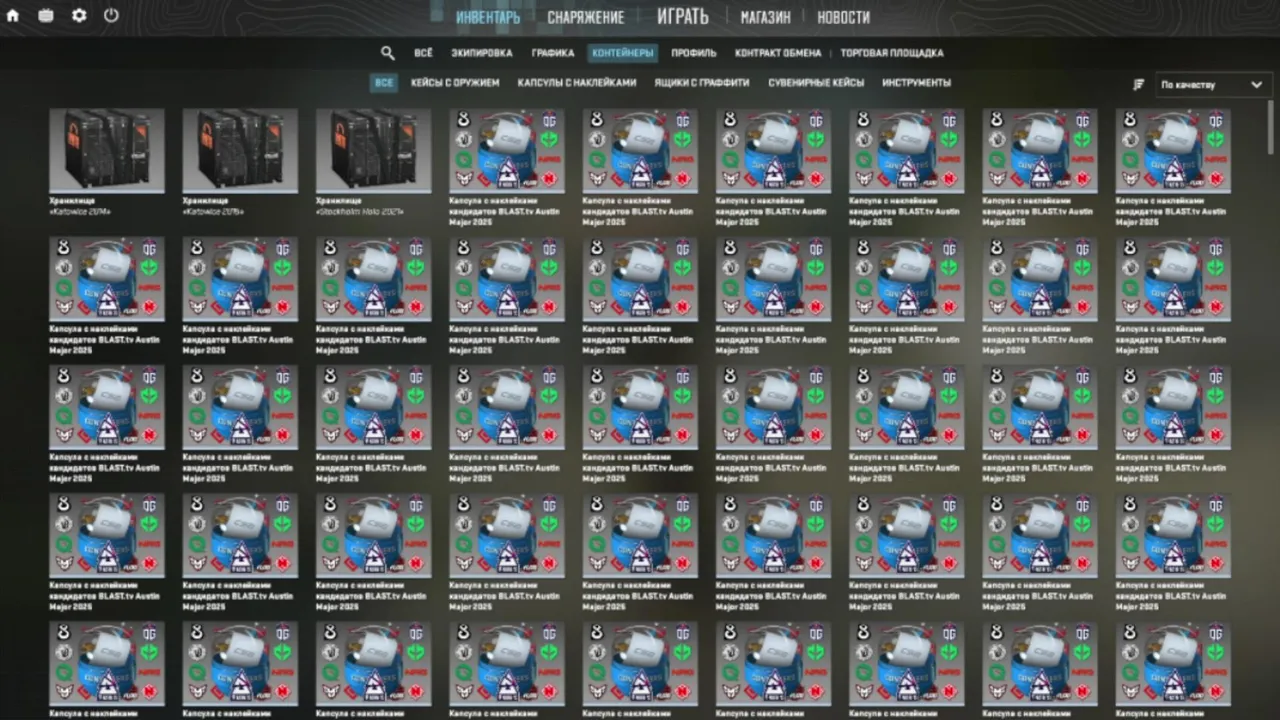The height and width of the screenshot is (720, 1280).
Task: Open the Stockholm Holo 2021 storage unit
Action: pos(373,149)
